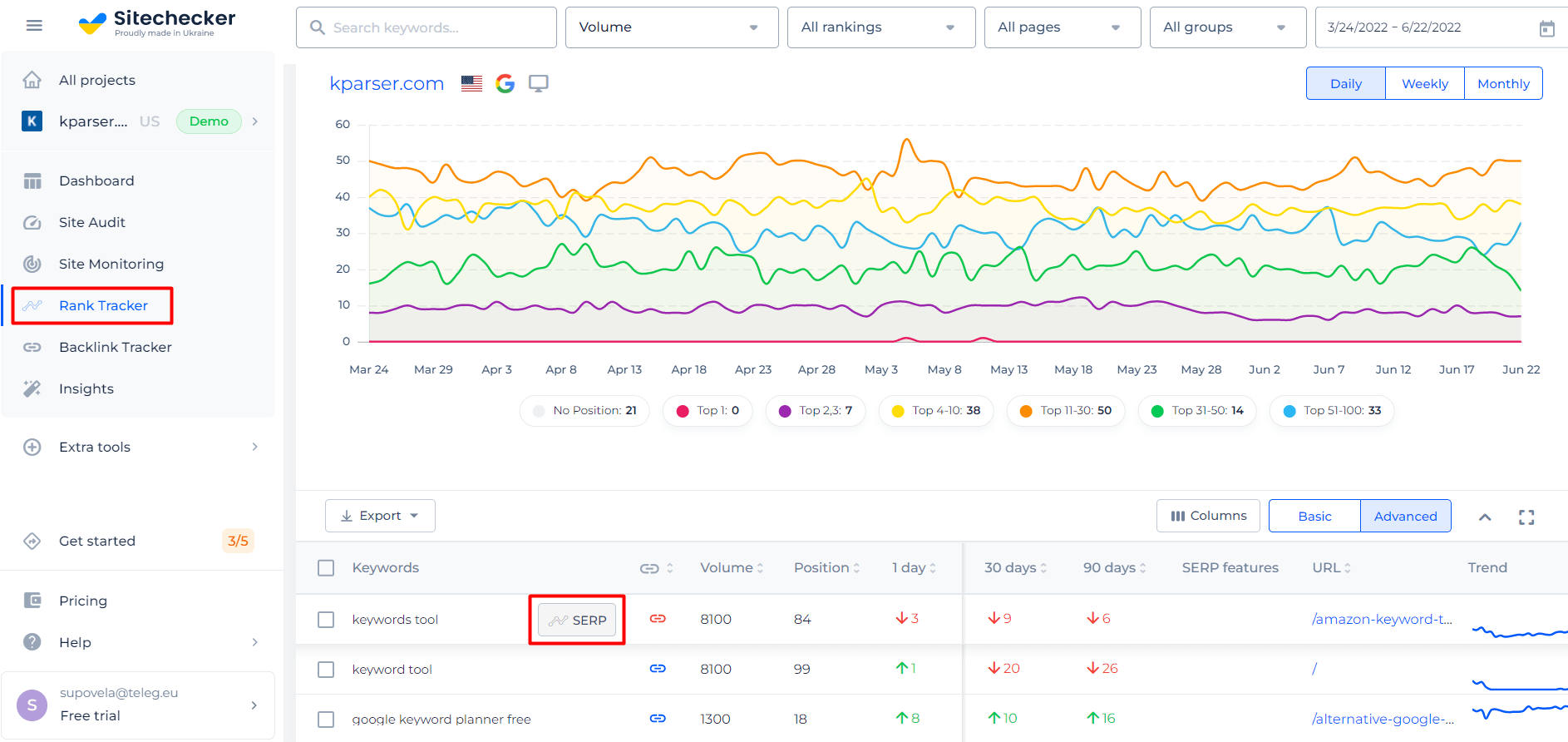Click the Help question mark icon
Viewport: 1568px width, 742px height.
point(32,642)
